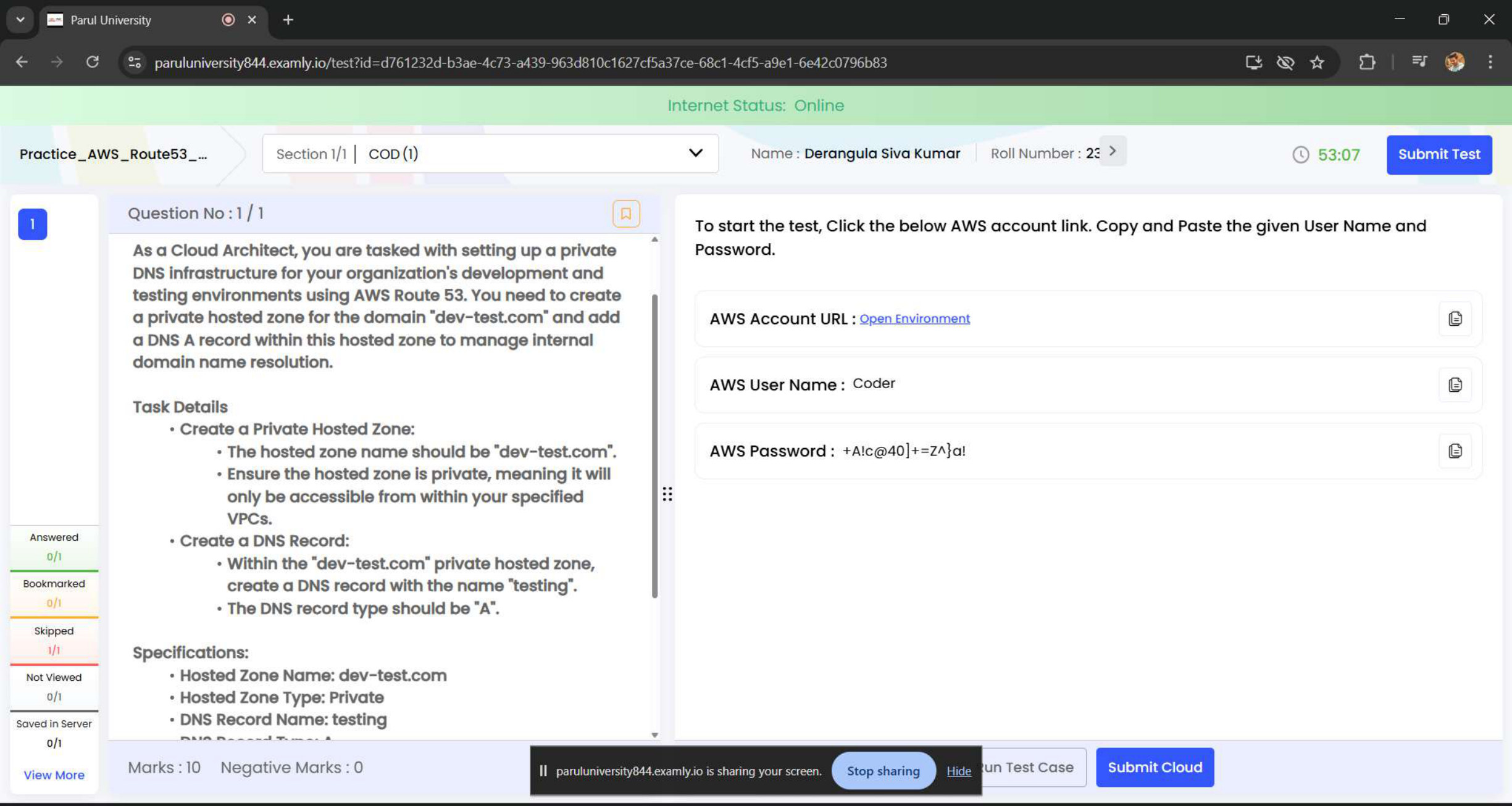Click Stop sharing button

(883, 771)
